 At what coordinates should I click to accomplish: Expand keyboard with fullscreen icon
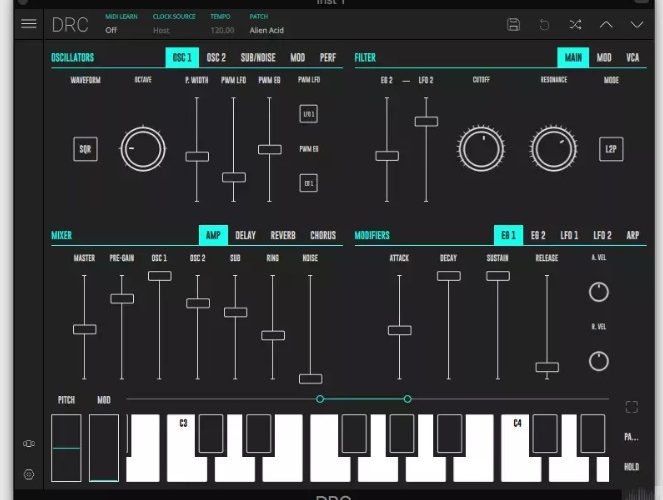pyautogui.click(x=631, y=407)
